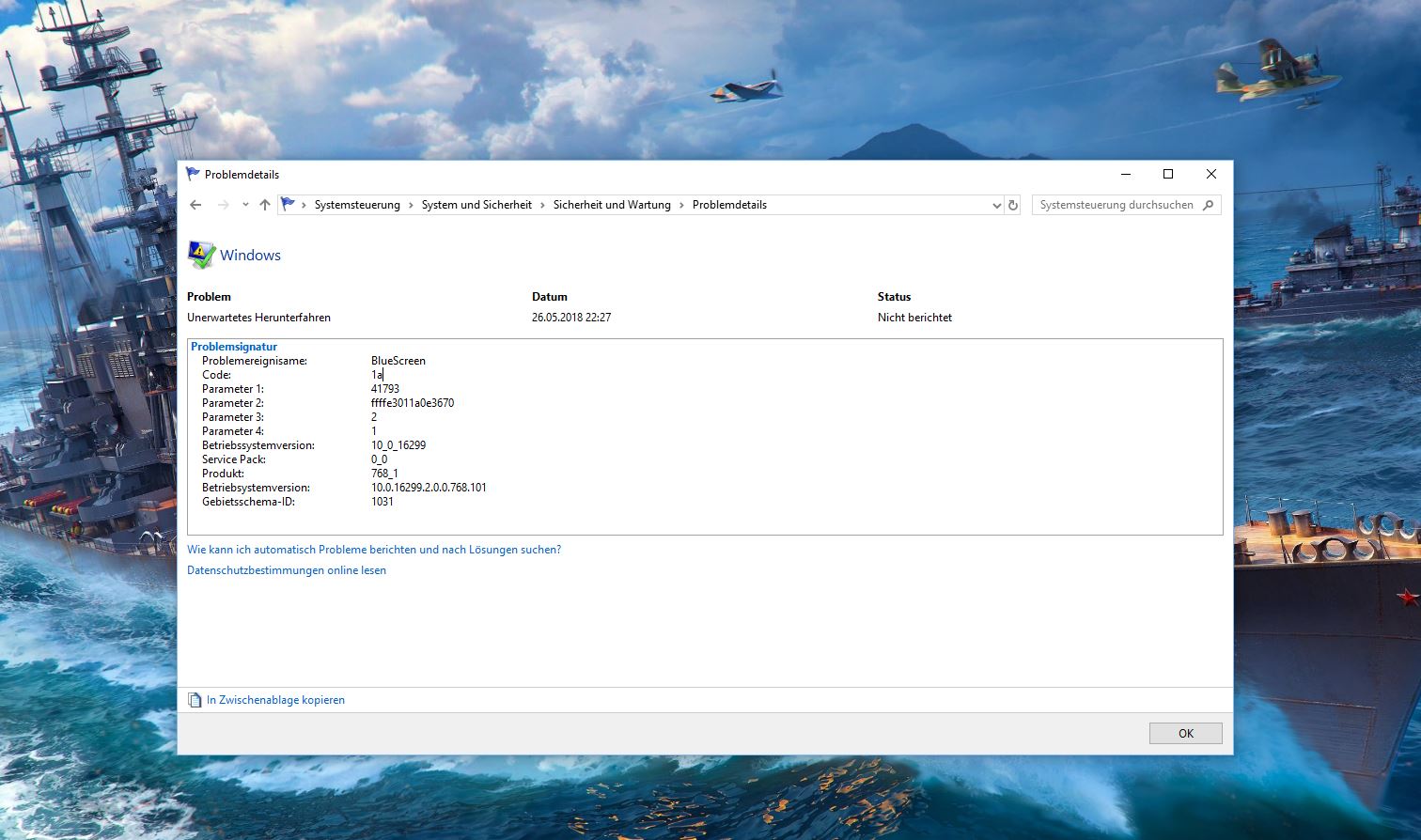
Task: Click the date 26.05.2018 22:27
Action: pos(571,318)
